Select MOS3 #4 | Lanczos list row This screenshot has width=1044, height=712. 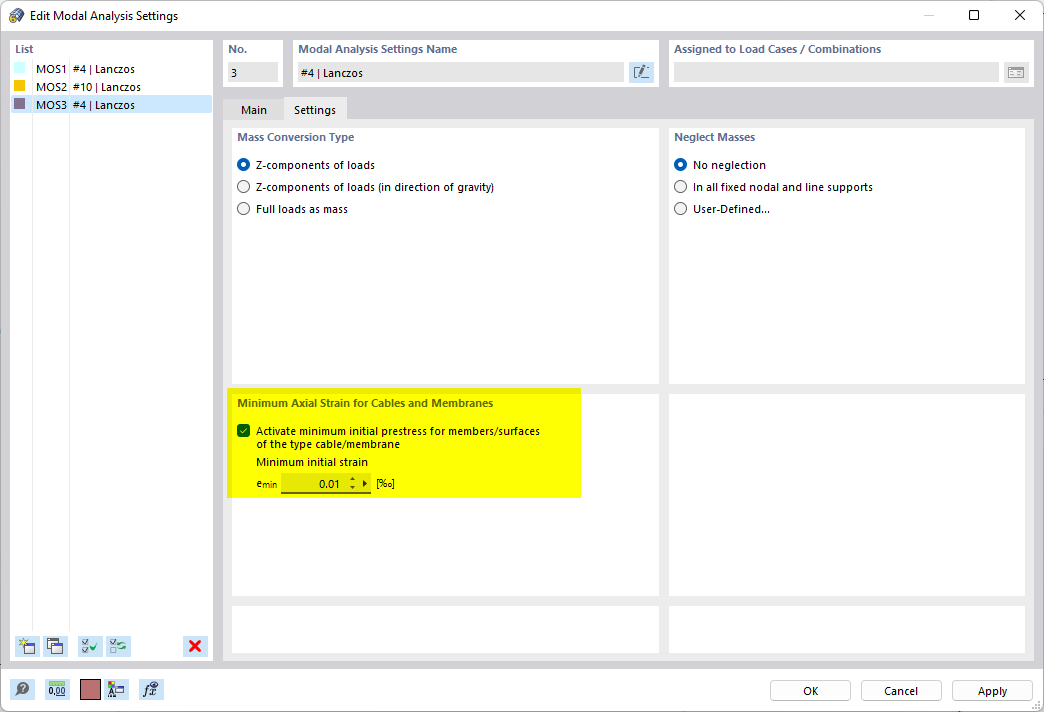tap(111, 105)
